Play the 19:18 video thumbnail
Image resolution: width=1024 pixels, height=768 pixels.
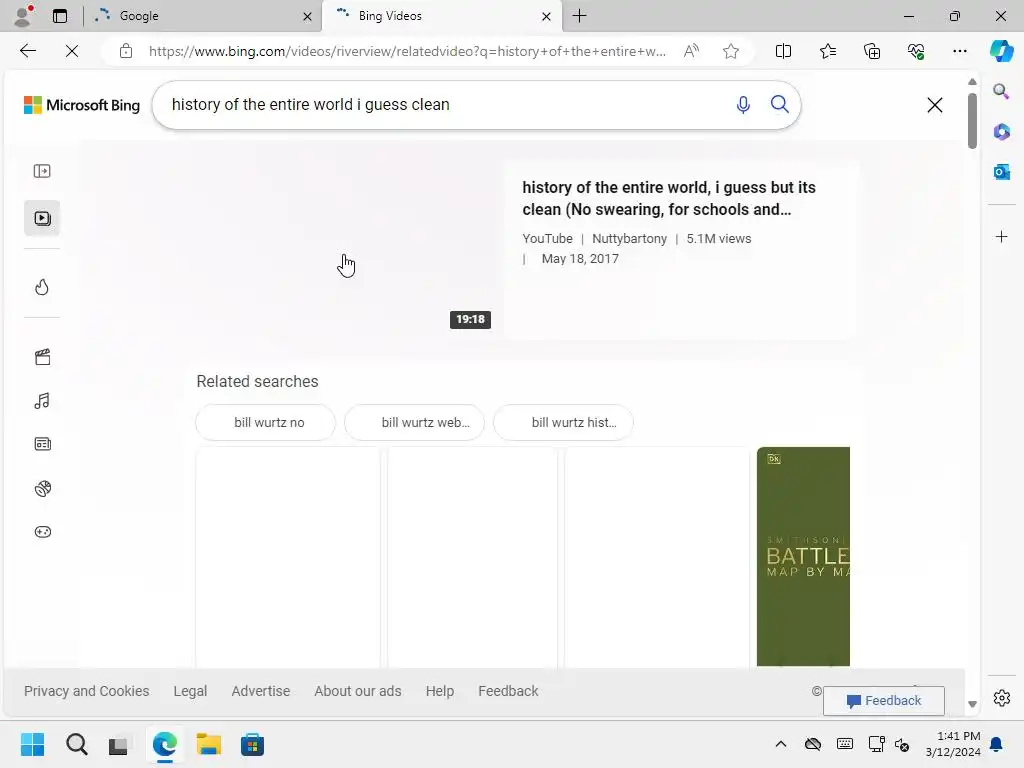[345, 249]
